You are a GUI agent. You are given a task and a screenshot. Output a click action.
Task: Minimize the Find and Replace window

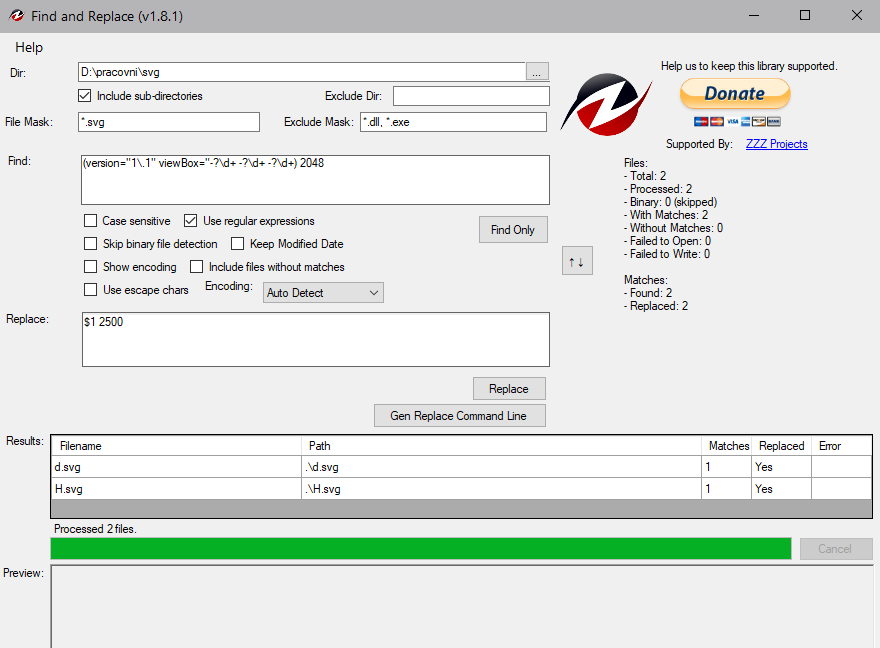[754, 15]
